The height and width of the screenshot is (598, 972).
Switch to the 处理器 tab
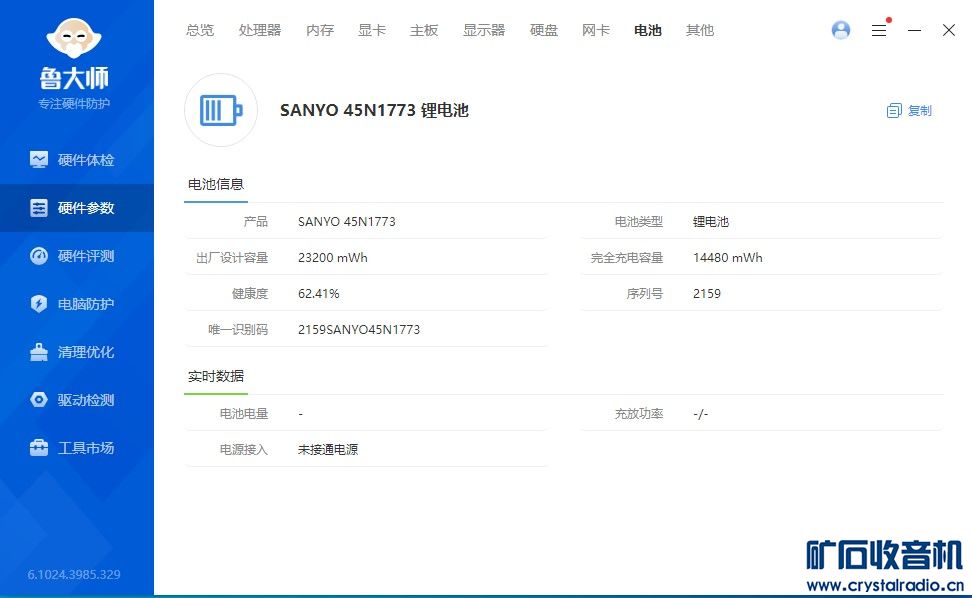[x=260, y=30]
